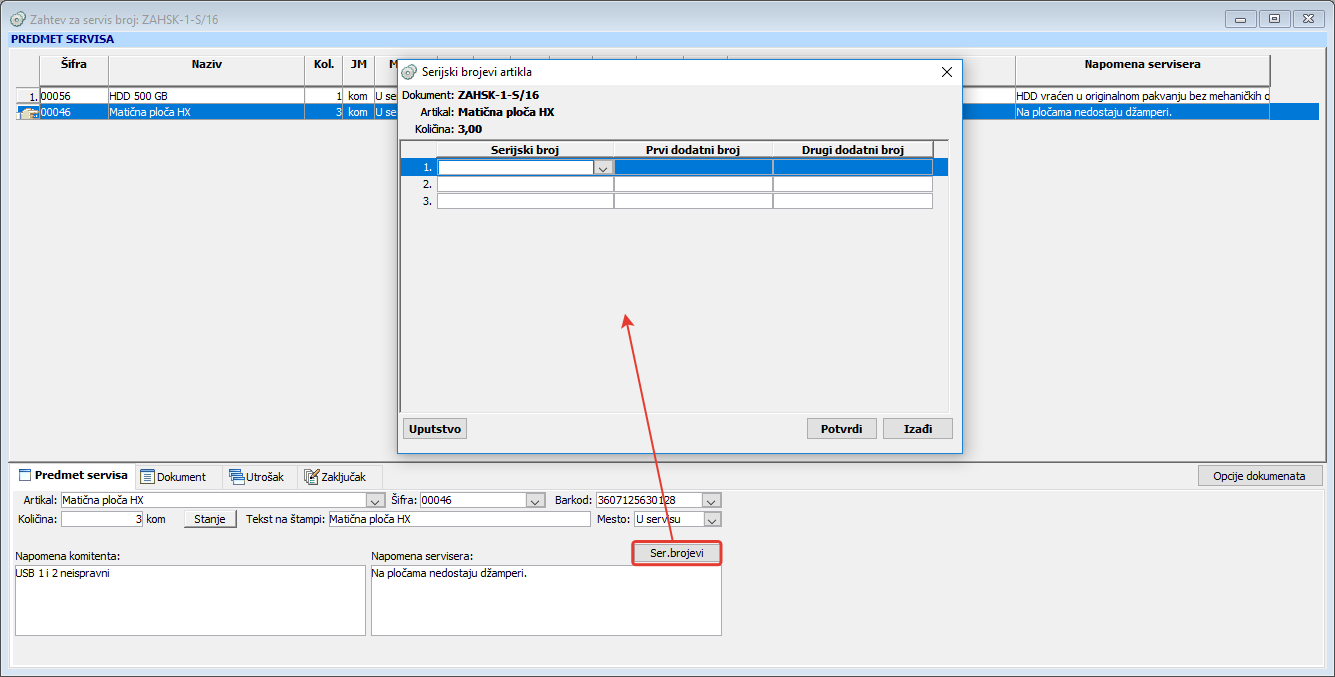Click HDD vraćen u originalnom pakovanju cell
This screenshot has height=677, width=1335.
point(1142,96)
